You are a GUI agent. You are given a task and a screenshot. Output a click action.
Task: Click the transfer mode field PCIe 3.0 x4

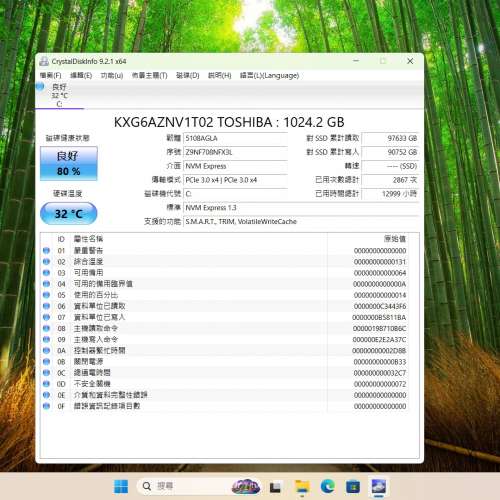(235, 180)
